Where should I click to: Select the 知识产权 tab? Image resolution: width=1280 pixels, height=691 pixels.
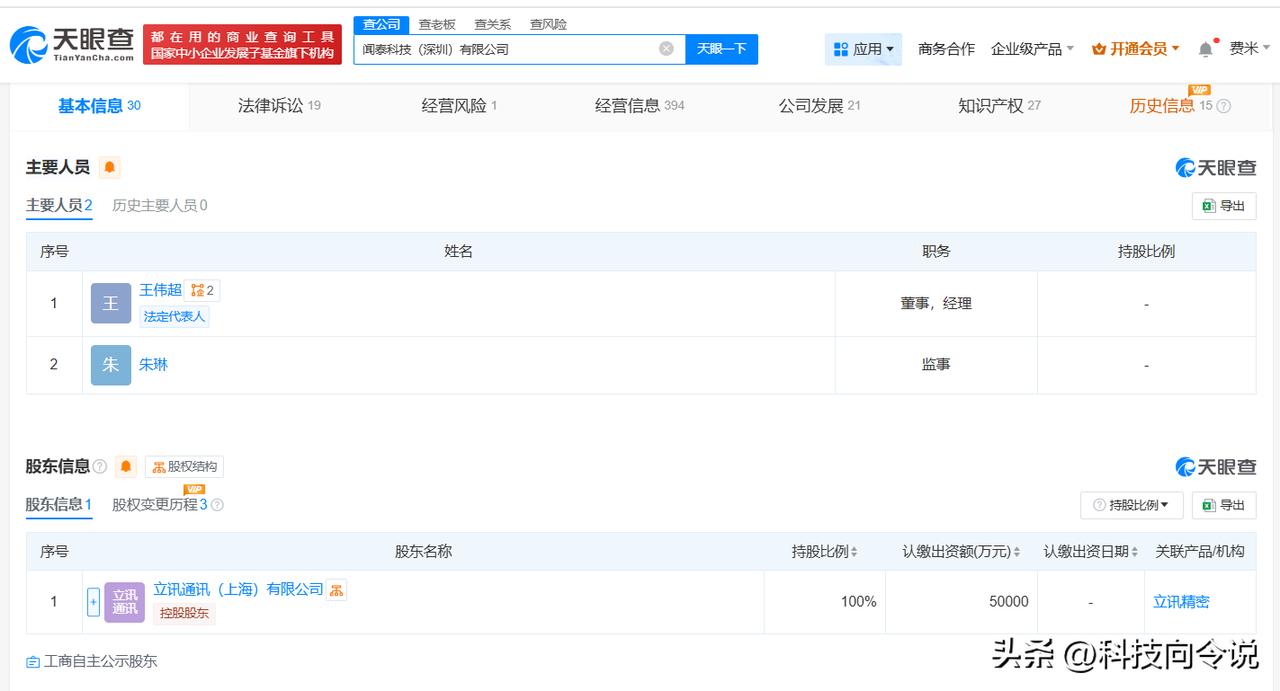point(999,106)
